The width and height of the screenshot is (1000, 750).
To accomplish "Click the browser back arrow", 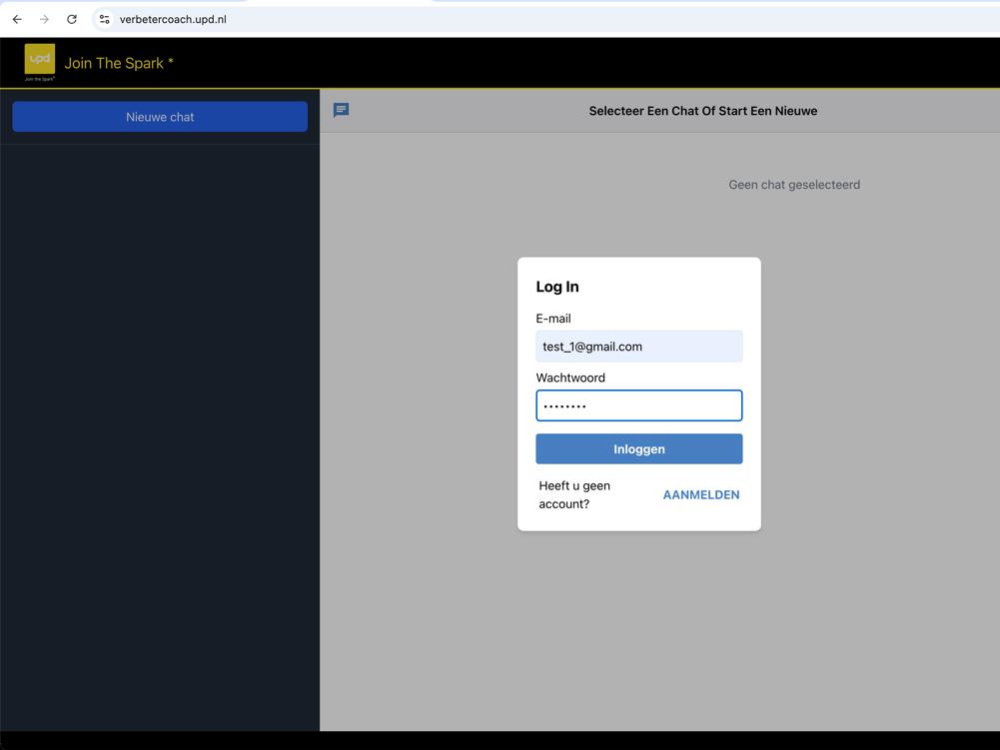I will pos(17,19).
